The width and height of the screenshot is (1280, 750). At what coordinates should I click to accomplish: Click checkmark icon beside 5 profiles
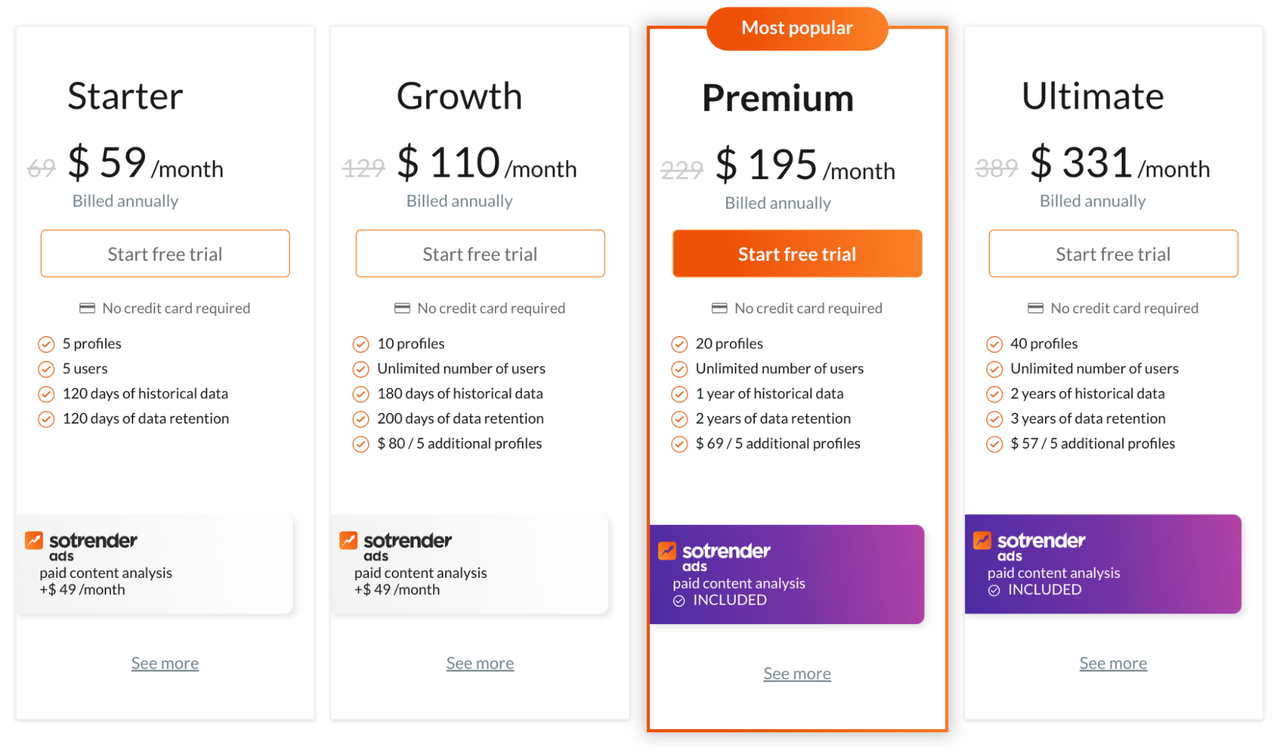[x=46, y=344]
